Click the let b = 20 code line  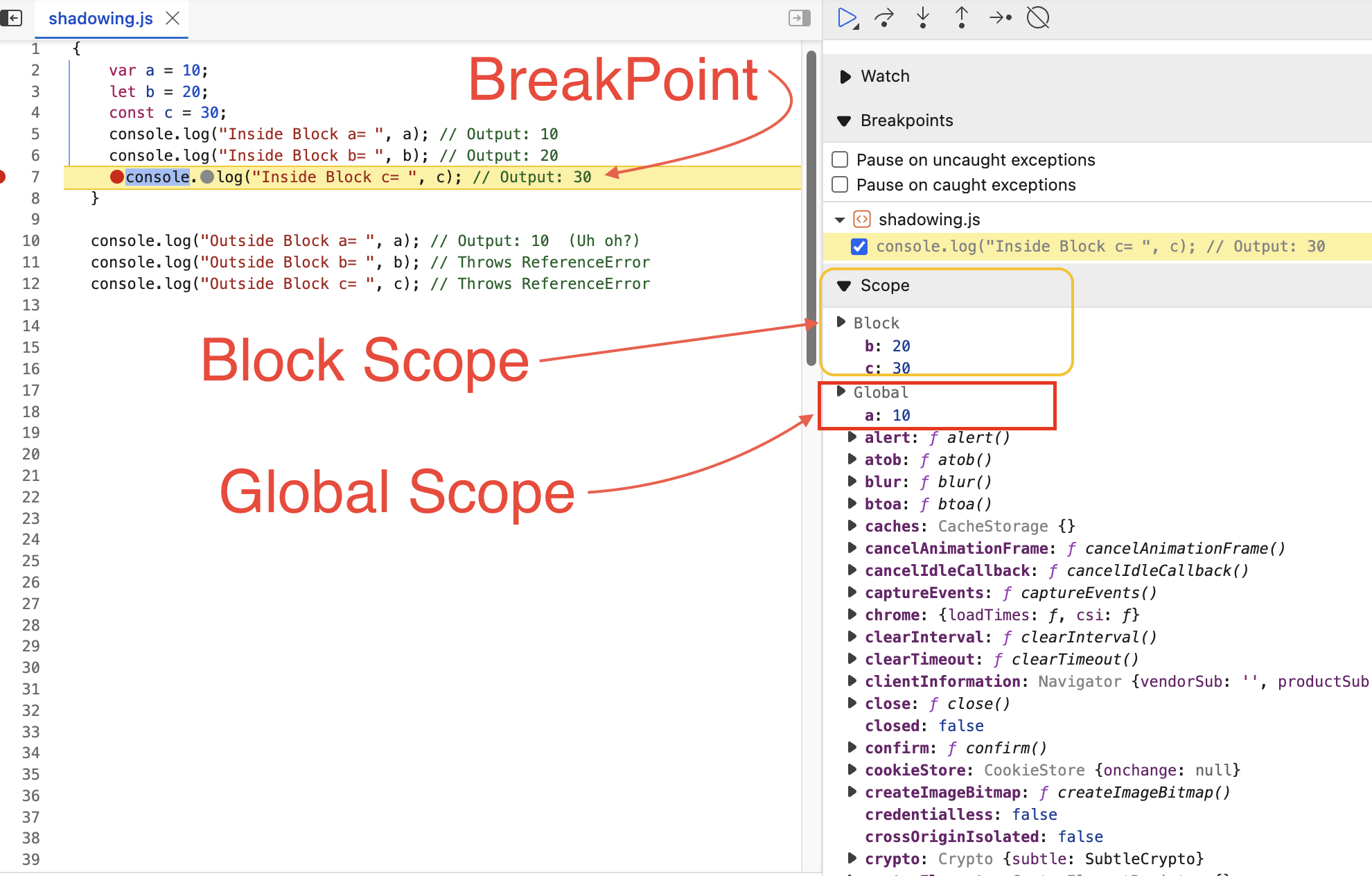(x=158, y=91)
